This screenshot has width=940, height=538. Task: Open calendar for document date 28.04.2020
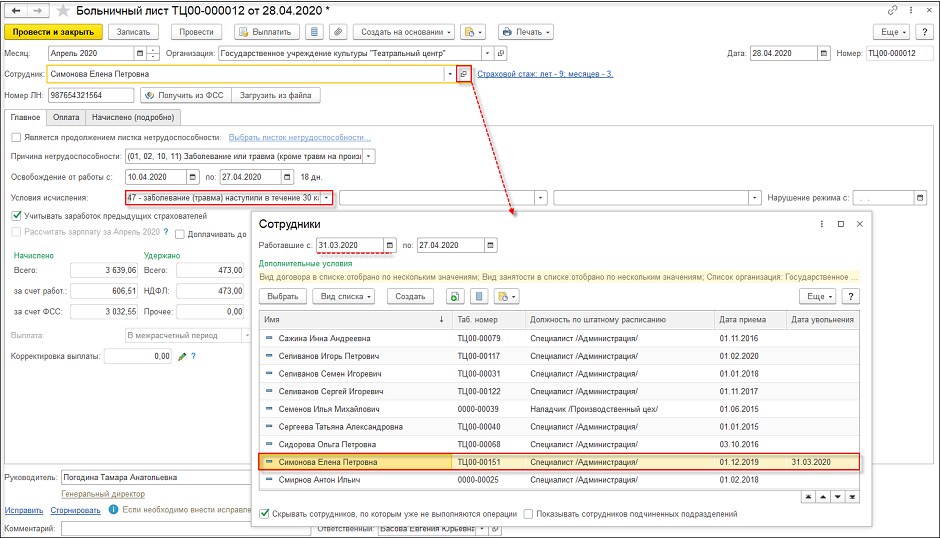pyautogui.click(x=826, y=53)
